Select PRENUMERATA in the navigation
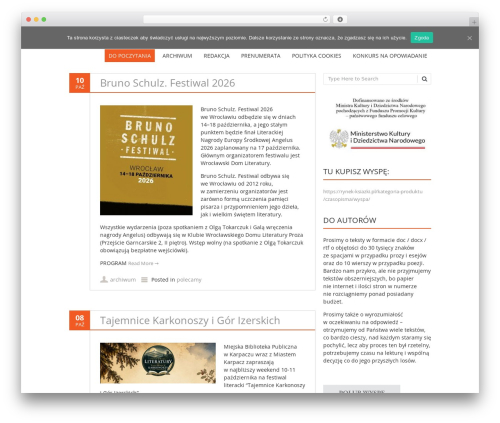This screenshot has width=500, height=423. point(261,56)
